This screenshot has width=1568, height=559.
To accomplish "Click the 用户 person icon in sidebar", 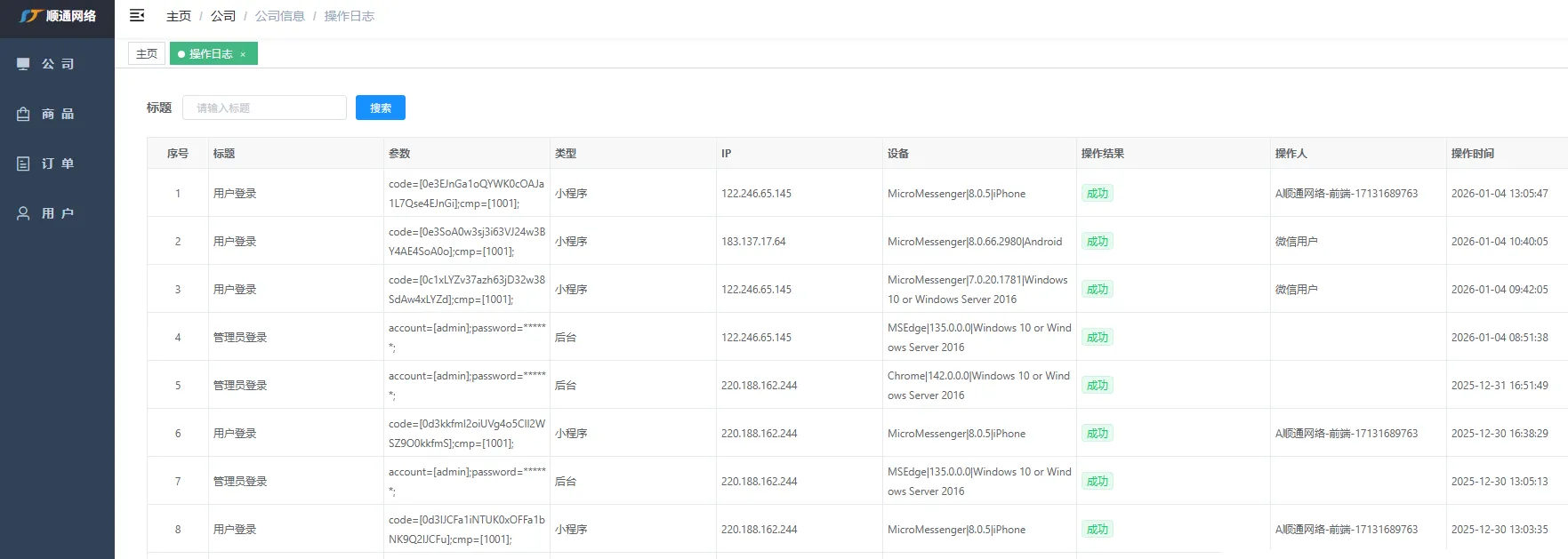I will [x=23, y=213].
